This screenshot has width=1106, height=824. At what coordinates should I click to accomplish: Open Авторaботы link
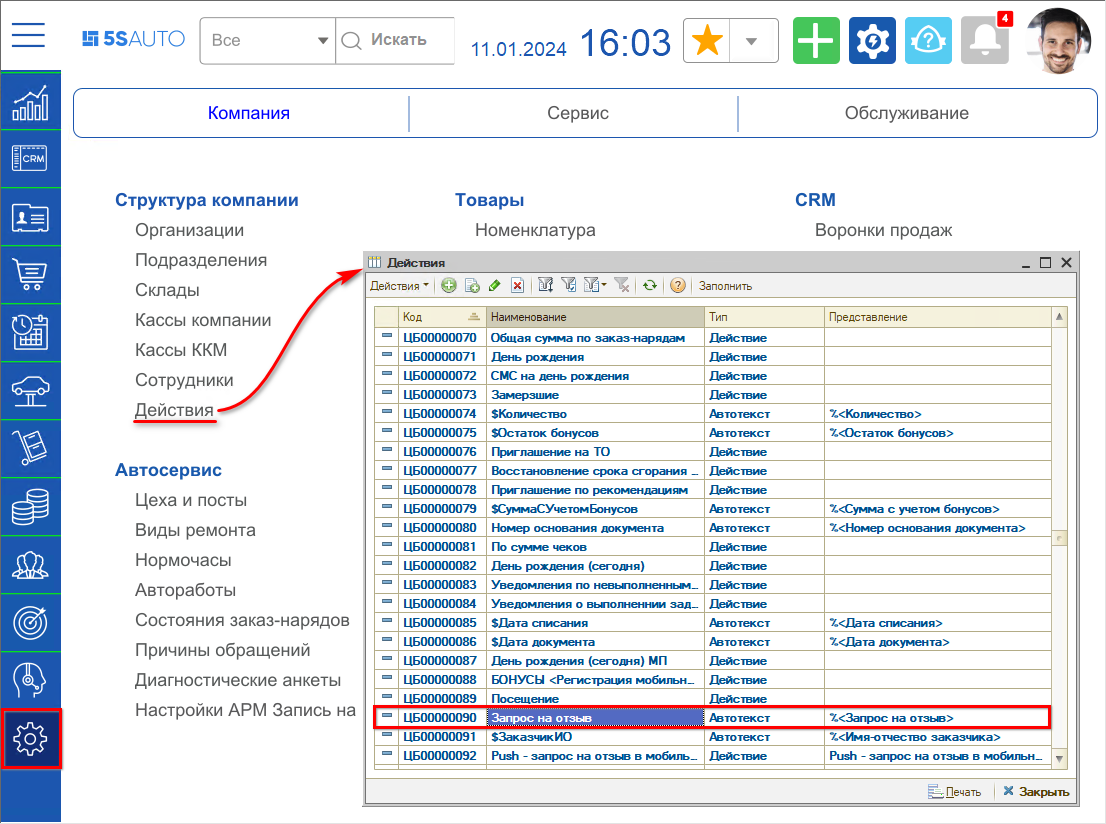click(x=186, y=590)
